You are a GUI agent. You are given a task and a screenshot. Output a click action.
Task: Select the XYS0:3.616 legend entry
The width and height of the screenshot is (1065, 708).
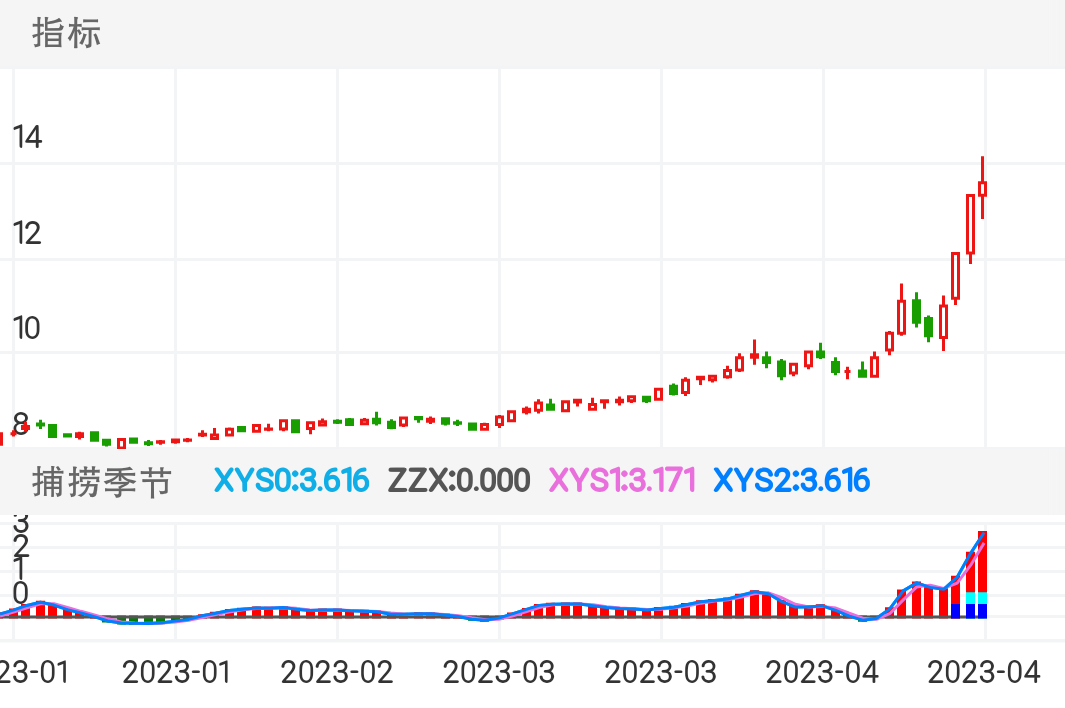pos(291,481)
